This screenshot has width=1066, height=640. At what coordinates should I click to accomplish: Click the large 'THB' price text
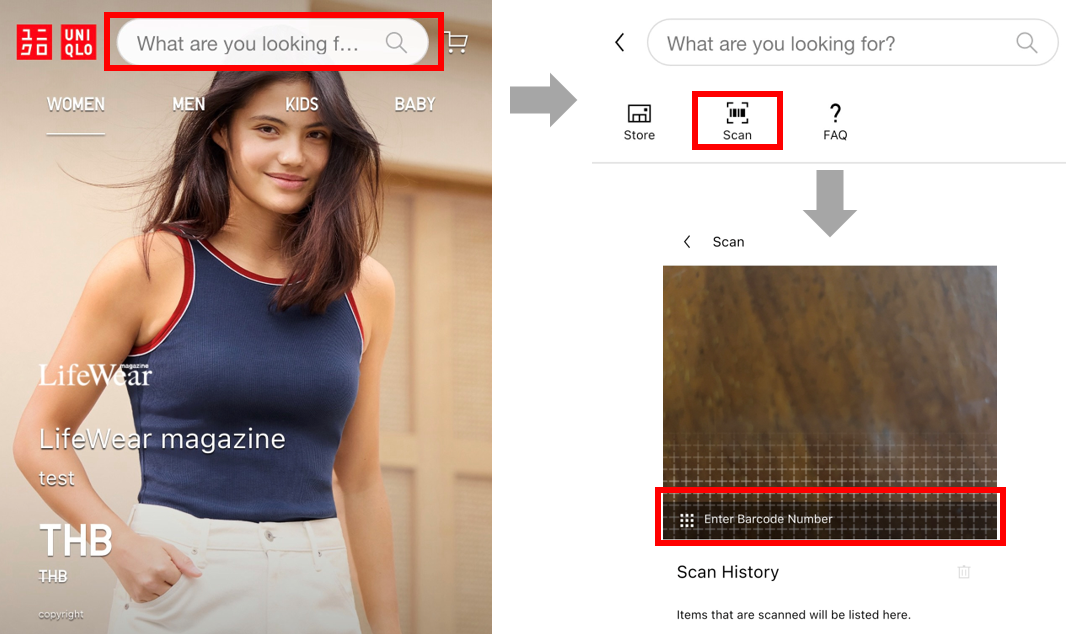click(x=75, y=541)
